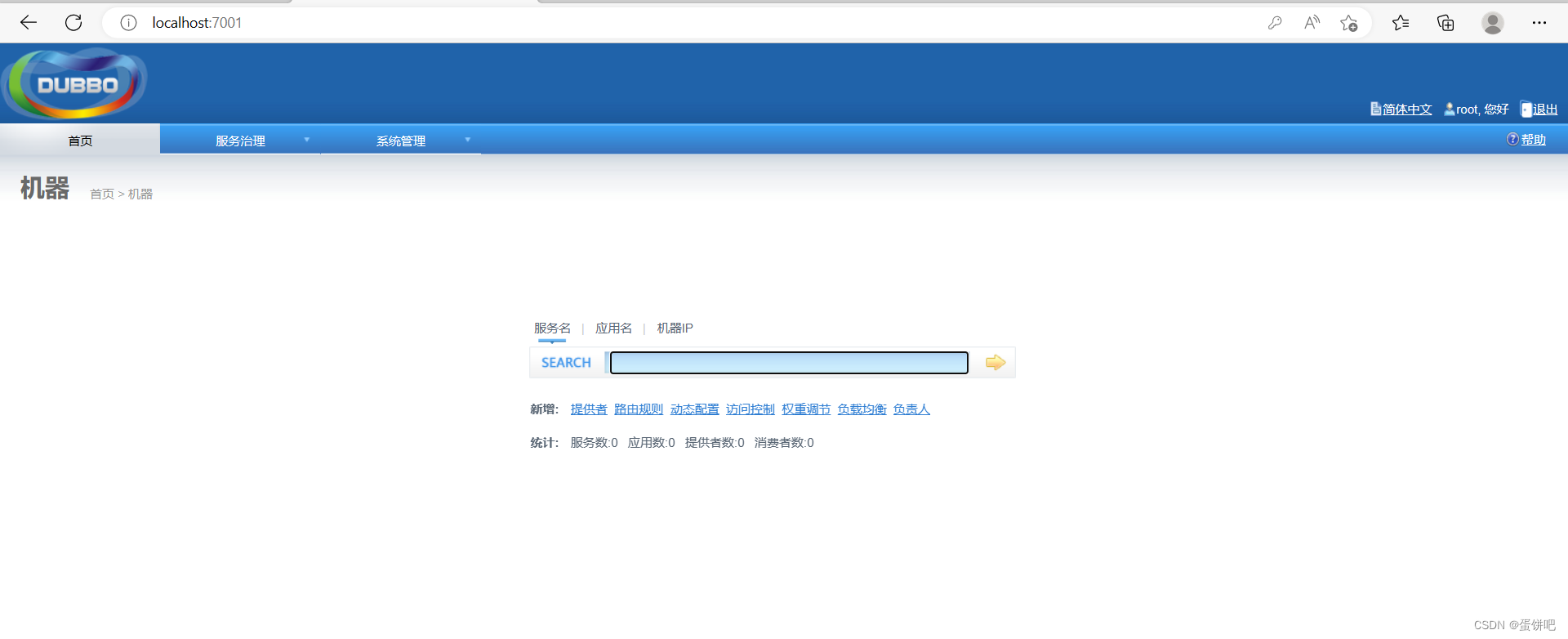Submit search with yellow arrow icon

click(995, 363)
